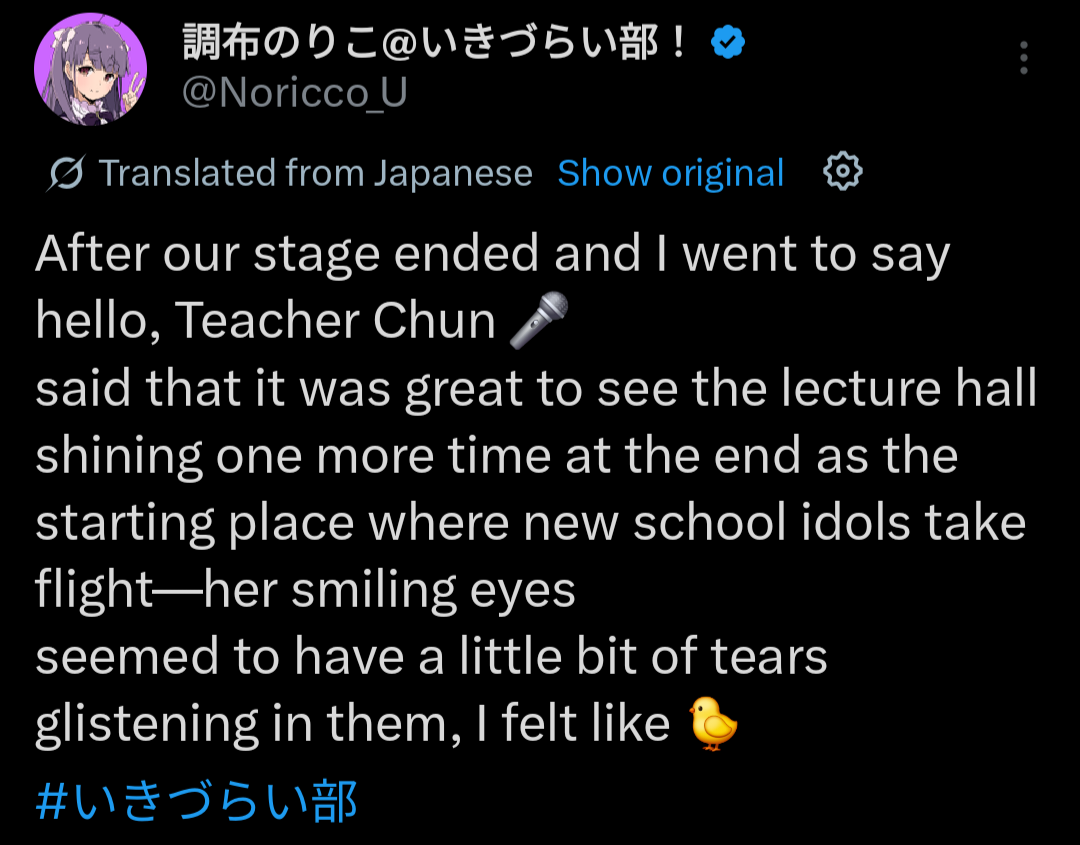Click the chick emoji ending the tweet
Image resolution: width=1080 pixels, height=845 pixels.
tap(714, 724)
